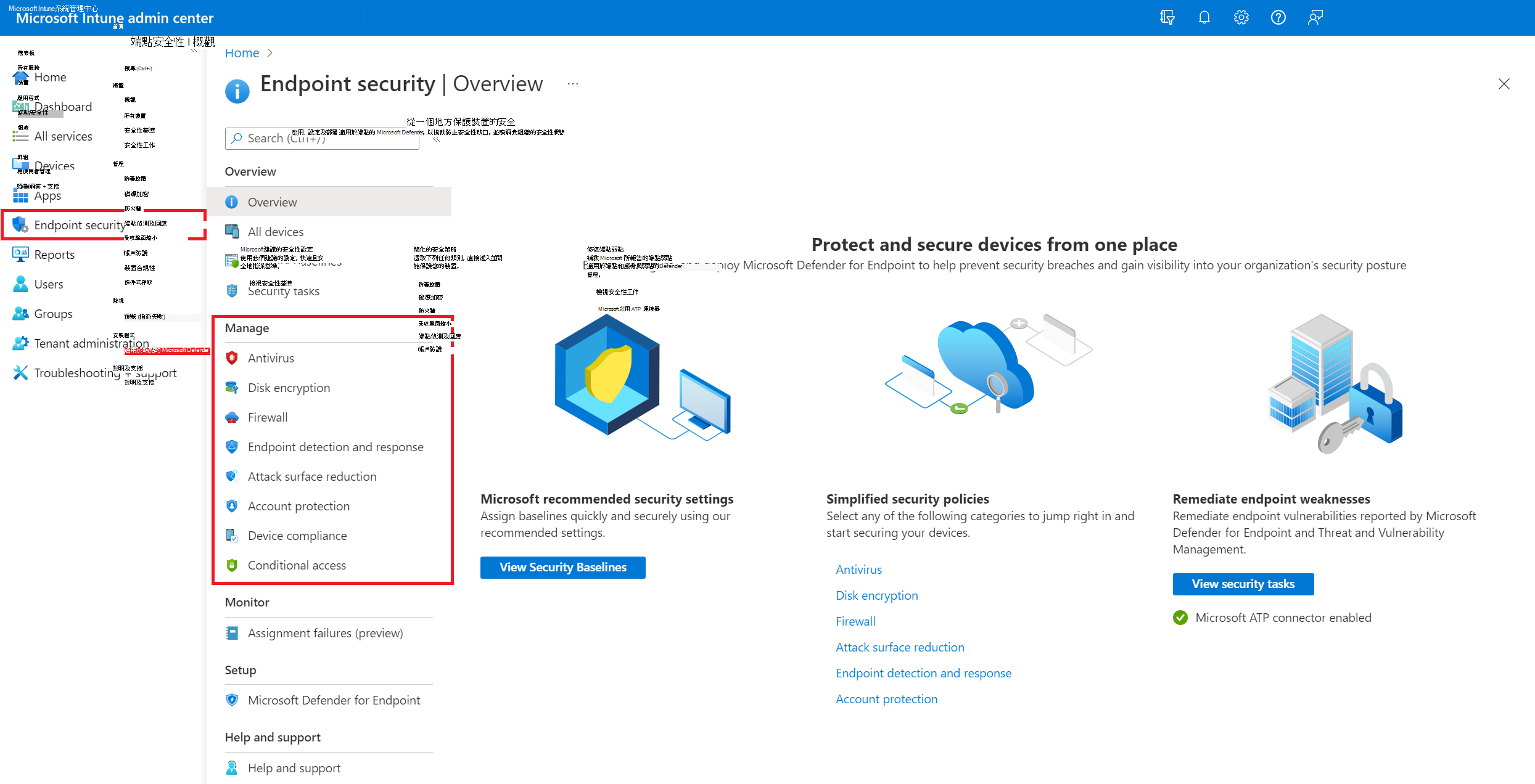Click the Overview navigation item
Image resolution: width=1535 pixels, height=784 pixels.
[272, 201]
